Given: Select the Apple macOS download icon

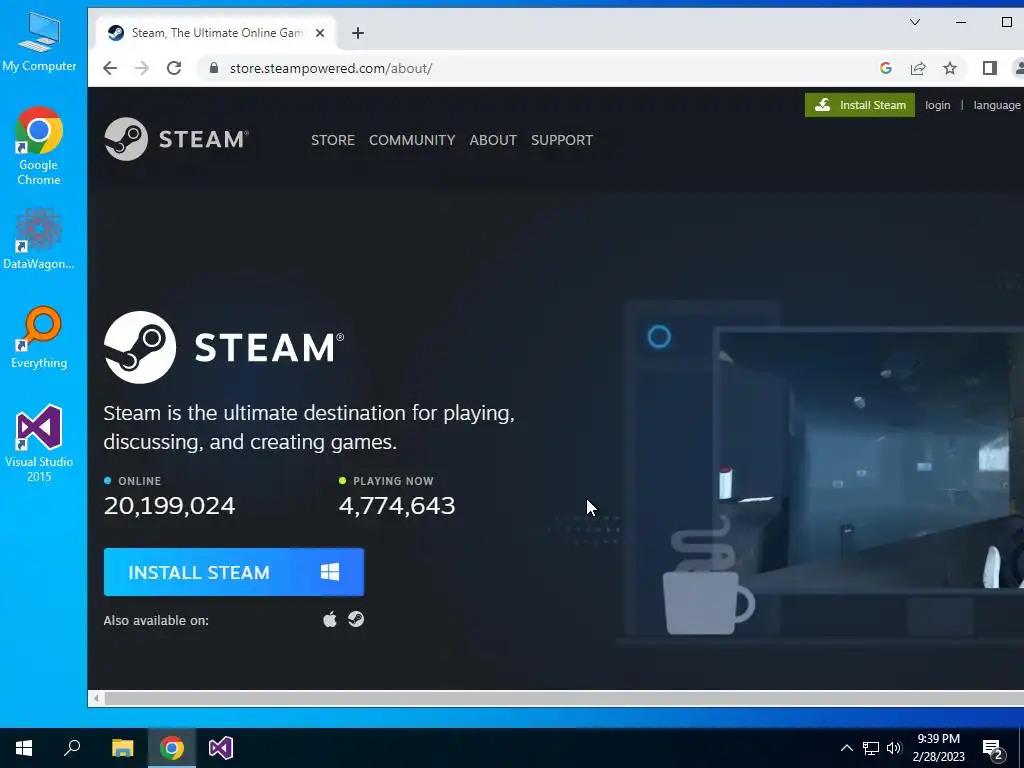Looking at the screenshot, I should (330, 619).
